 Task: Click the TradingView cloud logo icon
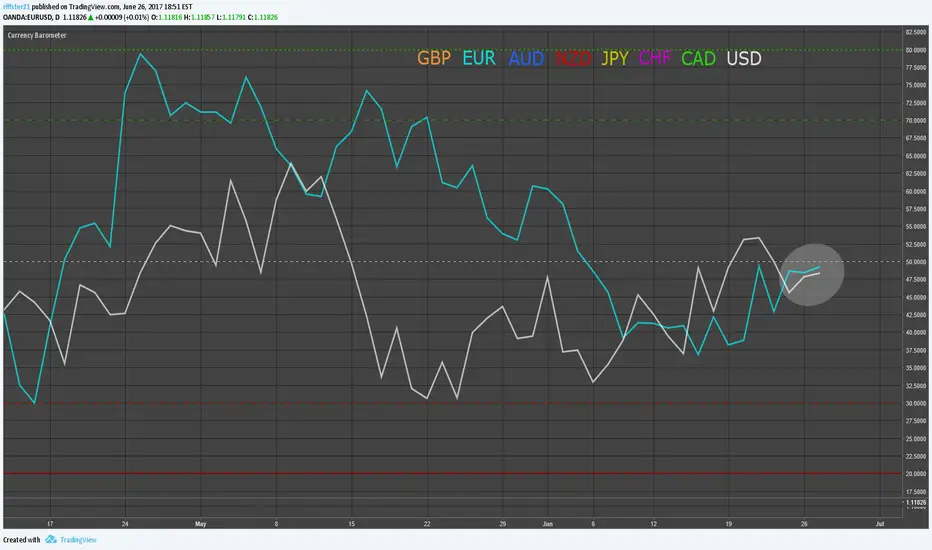click(x=51, y=539)
